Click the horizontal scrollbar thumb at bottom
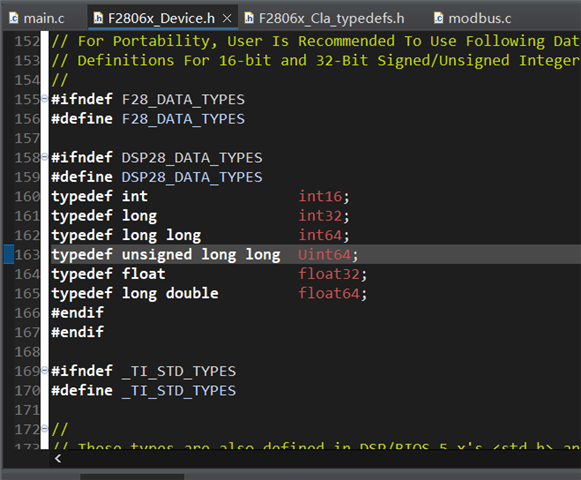The image size is (581, 480). [132, 477]
